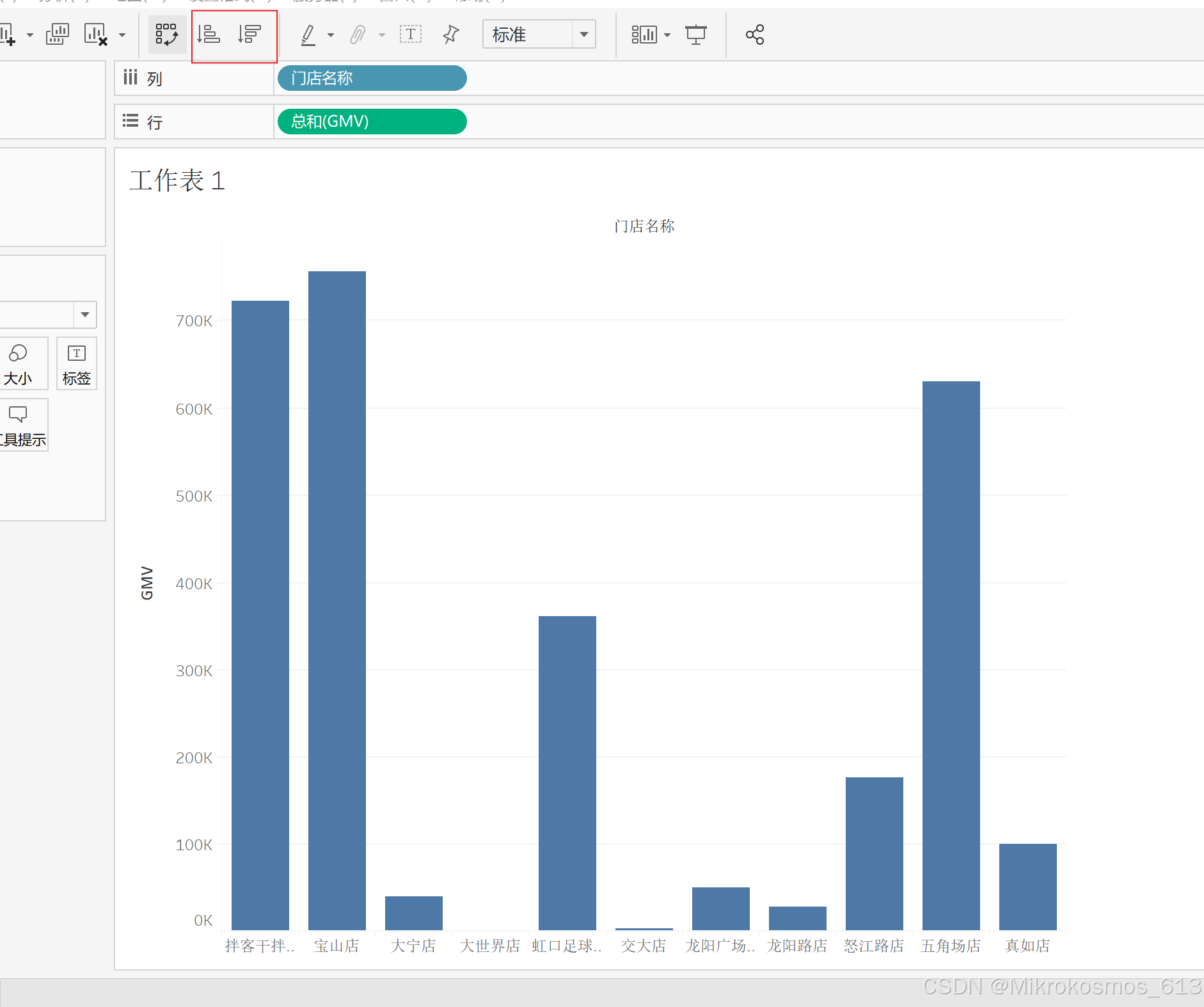The height and width of the screenshot is (1007, 1204).
Task: Click the fix axes pin icon
Action: click(x=450, y=35)
